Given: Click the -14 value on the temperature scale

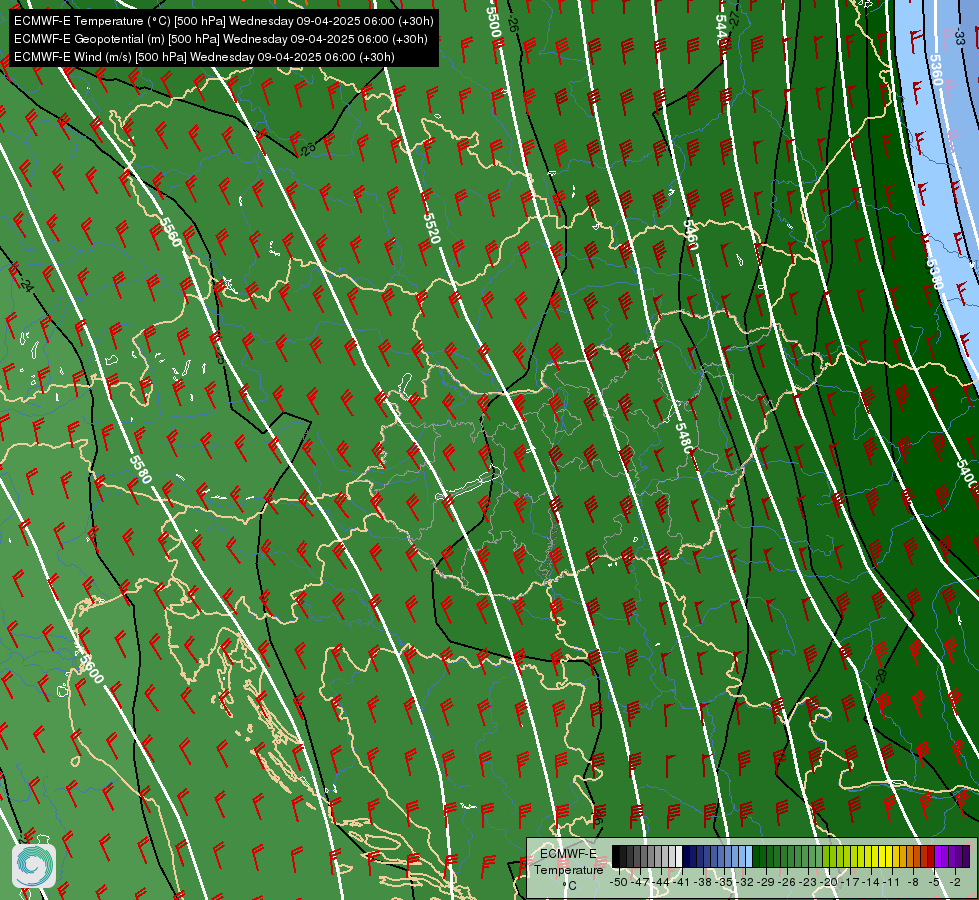Looking at the screenshot, I should [x=871, y=882].
